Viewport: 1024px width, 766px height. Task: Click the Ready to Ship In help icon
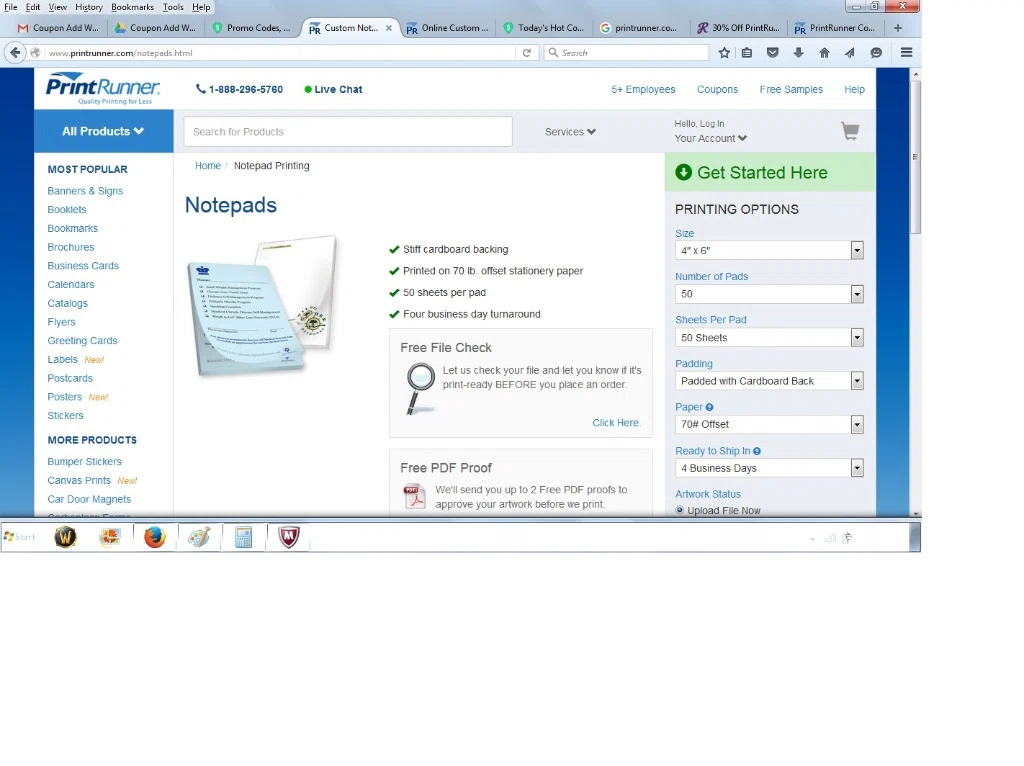(x=757, y=451)
